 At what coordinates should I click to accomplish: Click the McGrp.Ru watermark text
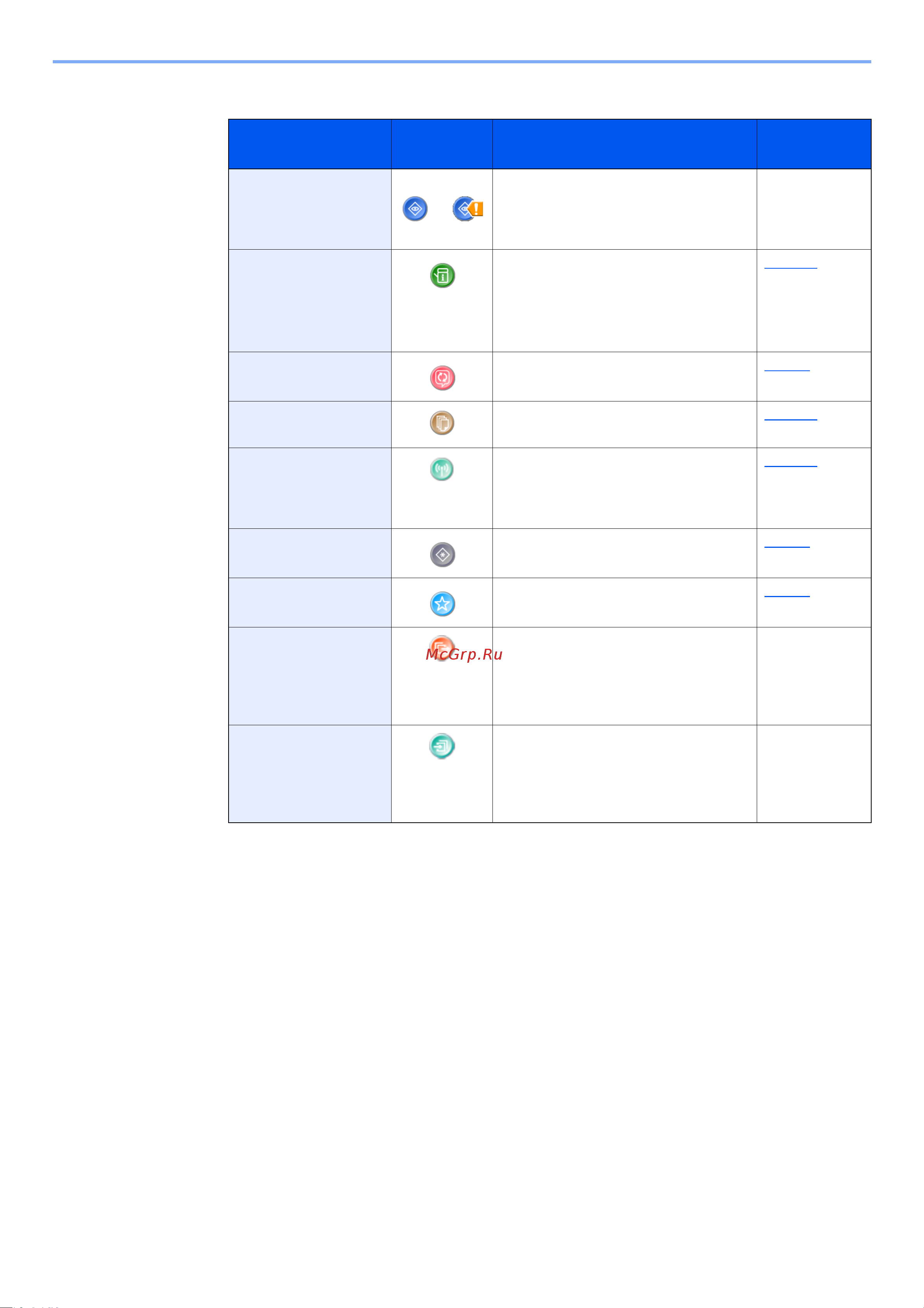(x=464, y=654)
